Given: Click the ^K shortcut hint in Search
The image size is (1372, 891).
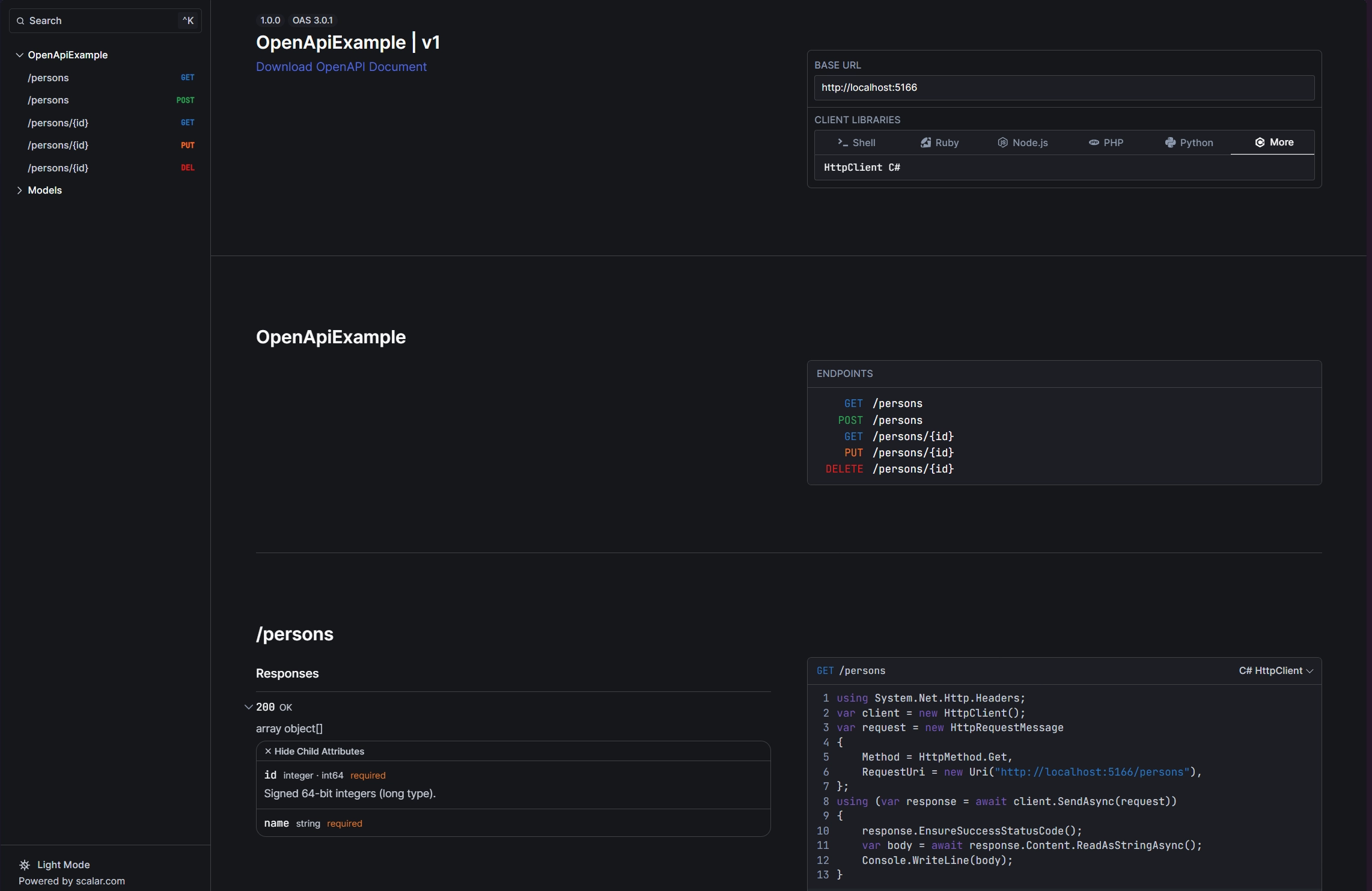Looking at the screenshot, I should 188,21.
